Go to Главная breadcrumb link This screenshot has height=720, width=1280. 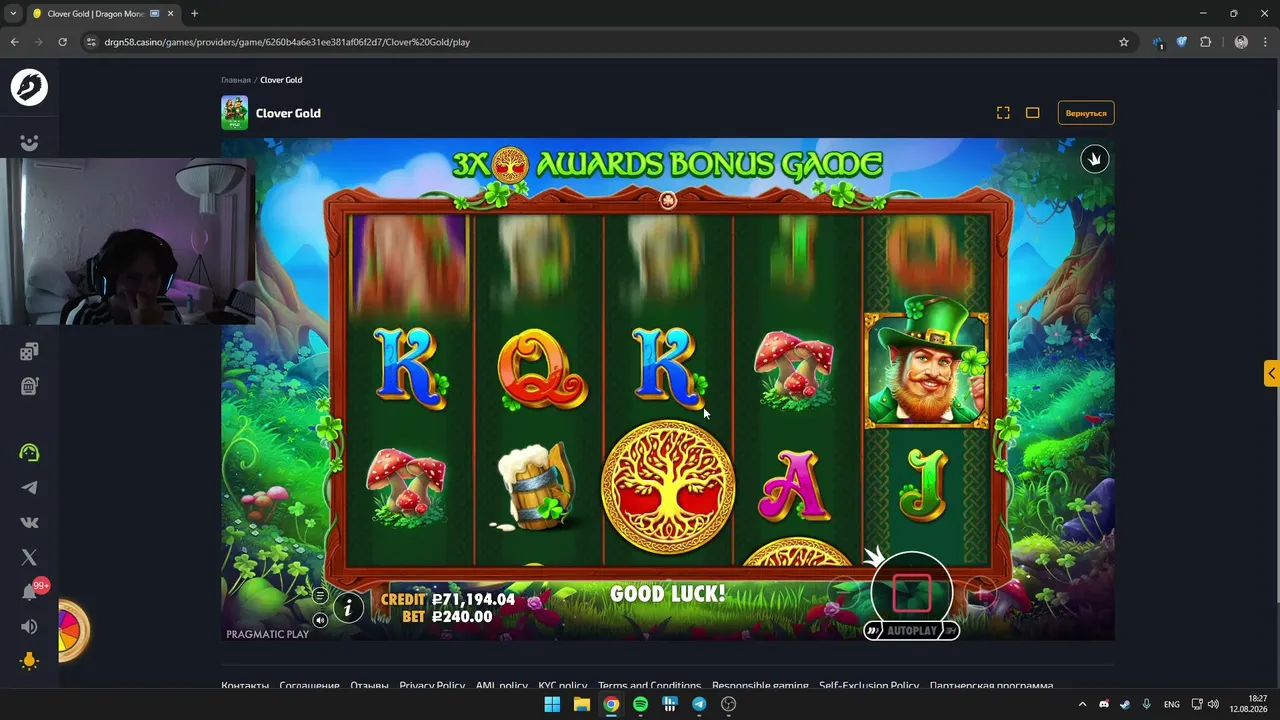(236, 80)
